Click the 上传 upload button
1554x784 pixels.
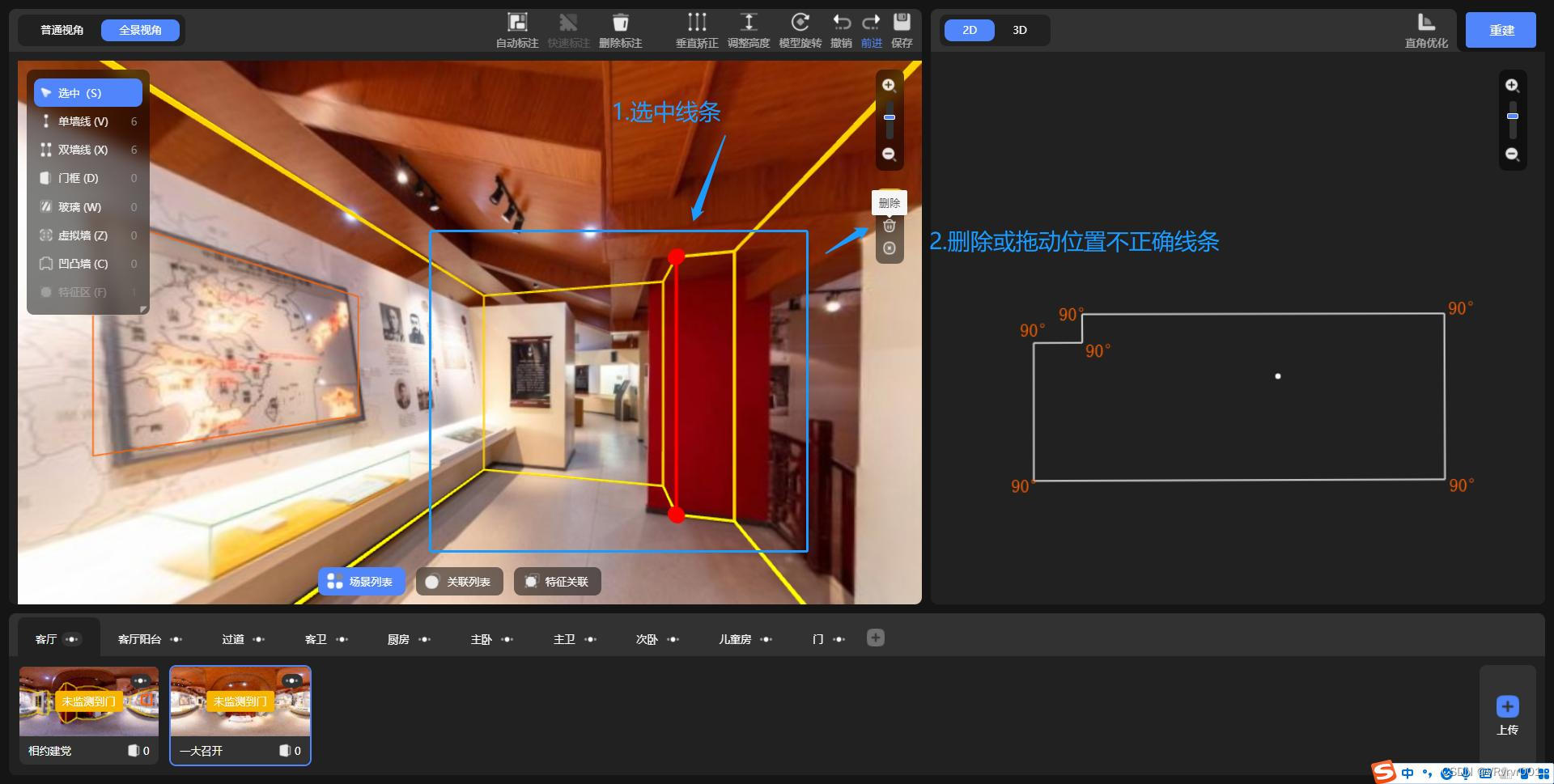1507,715
